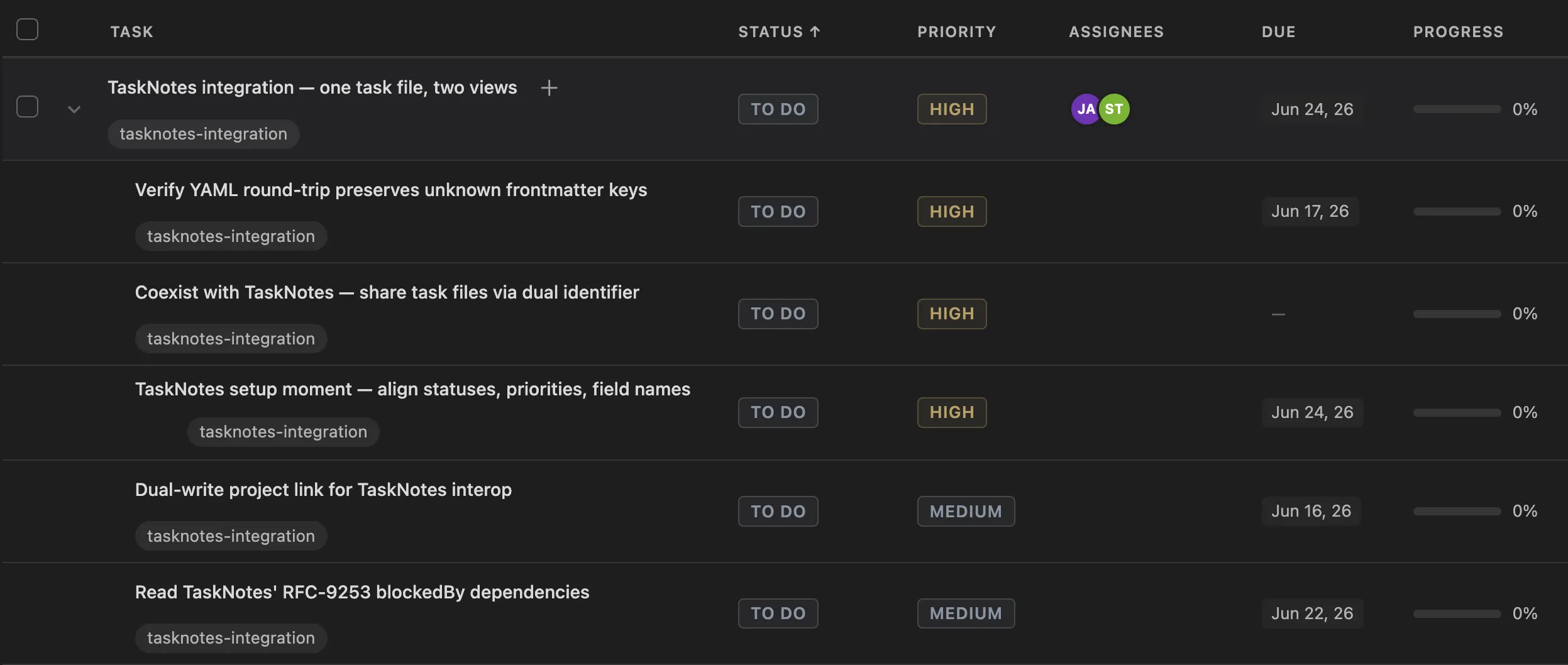
Task: Sort by the Task column header
Action: (132, 32)
